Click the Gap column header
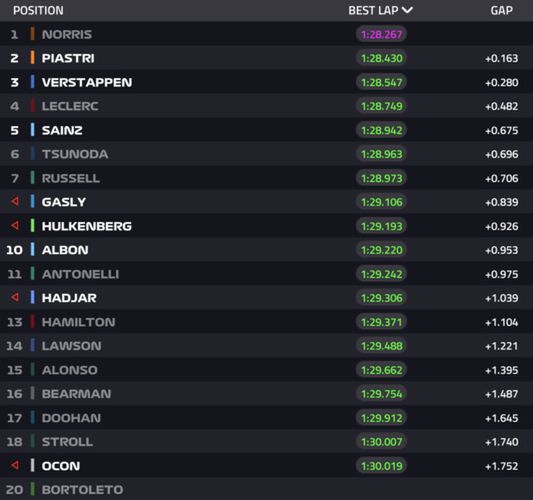Image resolution: width=533 pixels, height=500 pixels. (501, 10)
